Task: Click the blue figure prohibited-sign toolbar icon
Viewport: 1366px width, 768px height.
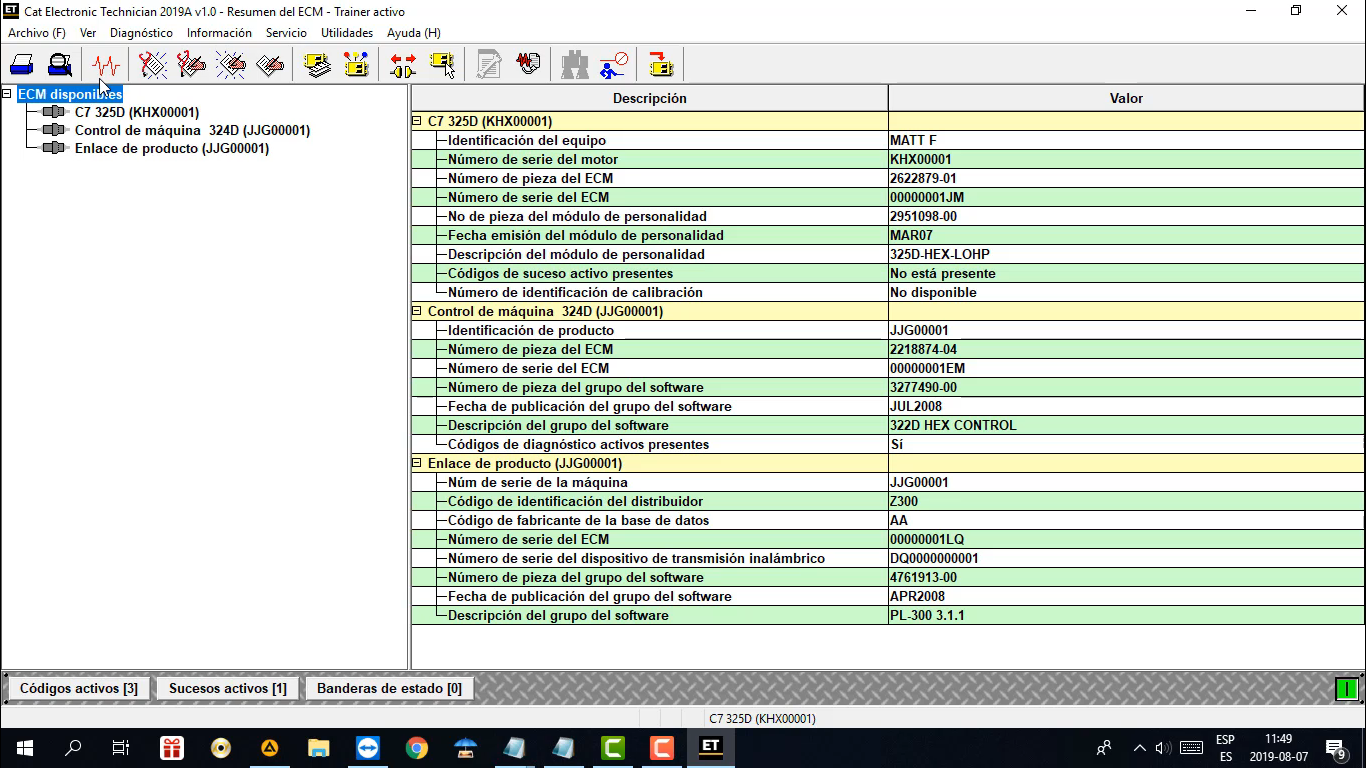Action: [x=613, y=65]
